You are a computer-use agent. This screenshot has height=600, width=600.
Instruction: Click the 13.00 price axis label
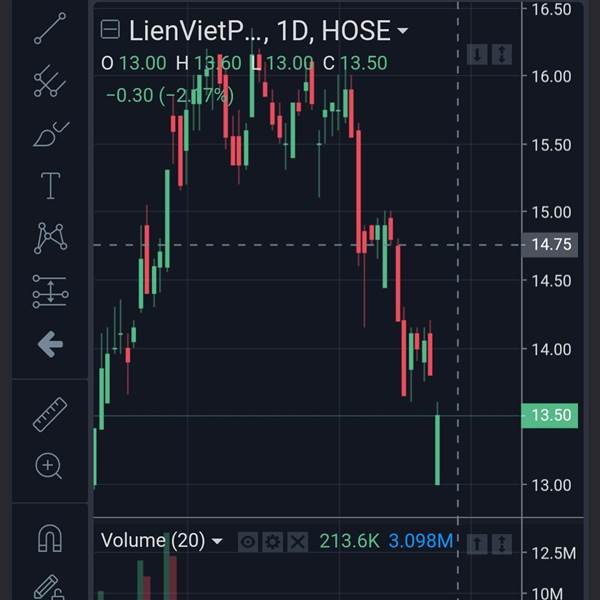pyautogui.click(x=551, y=485)
